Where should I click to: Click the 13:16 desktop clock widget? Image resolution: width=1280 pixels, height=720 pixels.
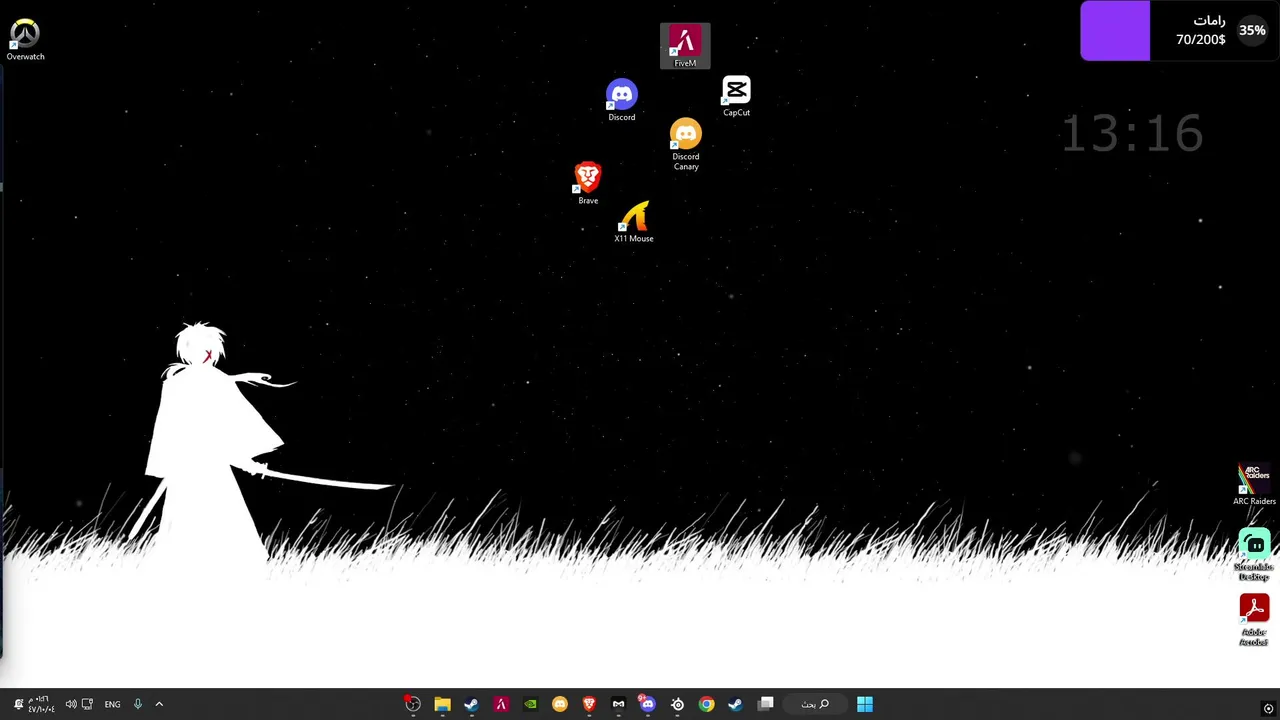tap(1131, 133)
